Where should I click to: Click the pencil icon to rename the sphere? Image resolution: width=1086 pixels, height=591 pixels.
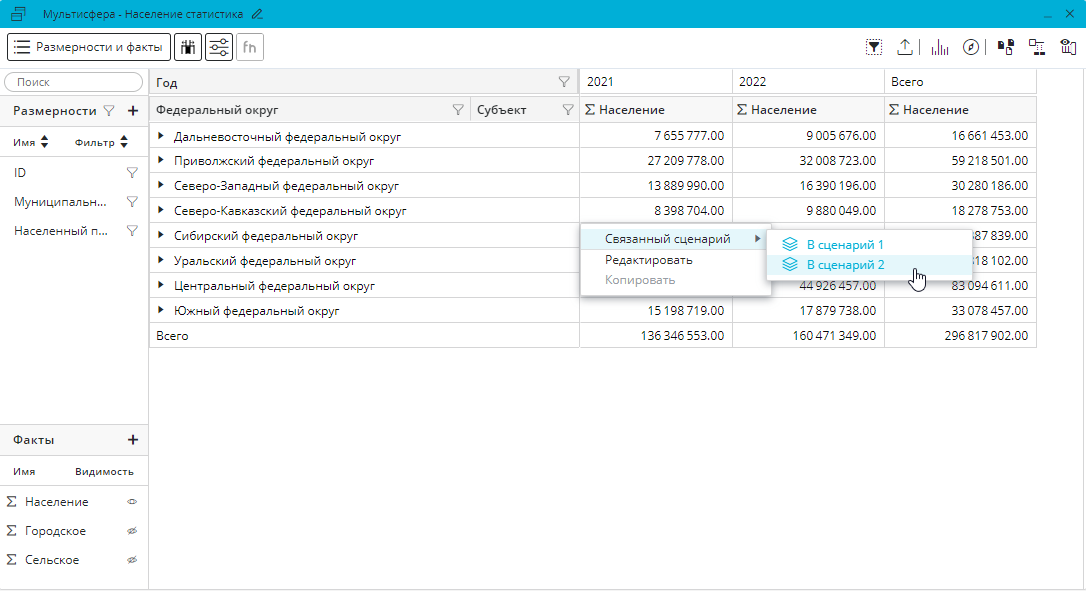257,14
